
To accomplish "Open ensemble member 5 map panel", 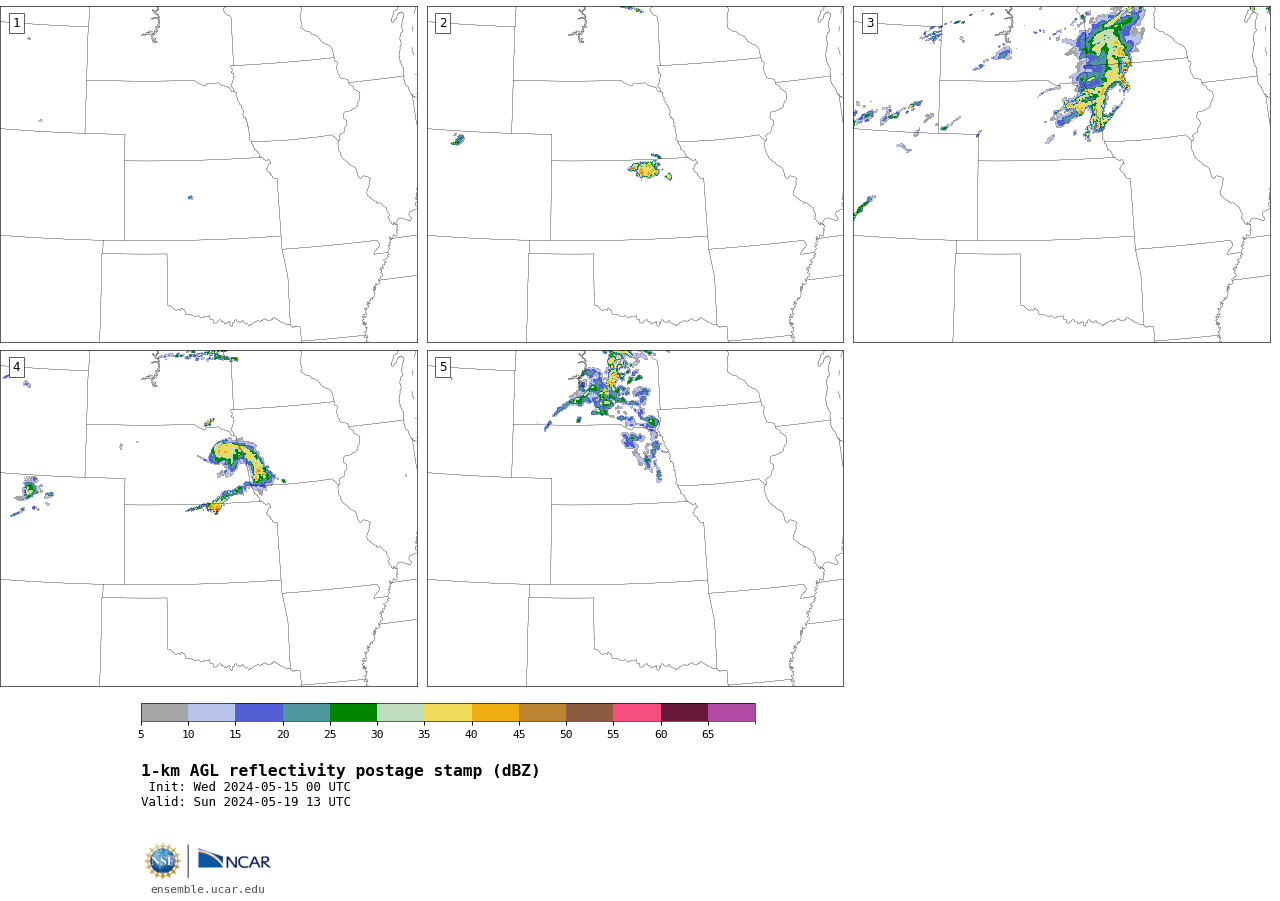I will click(635, 518).
